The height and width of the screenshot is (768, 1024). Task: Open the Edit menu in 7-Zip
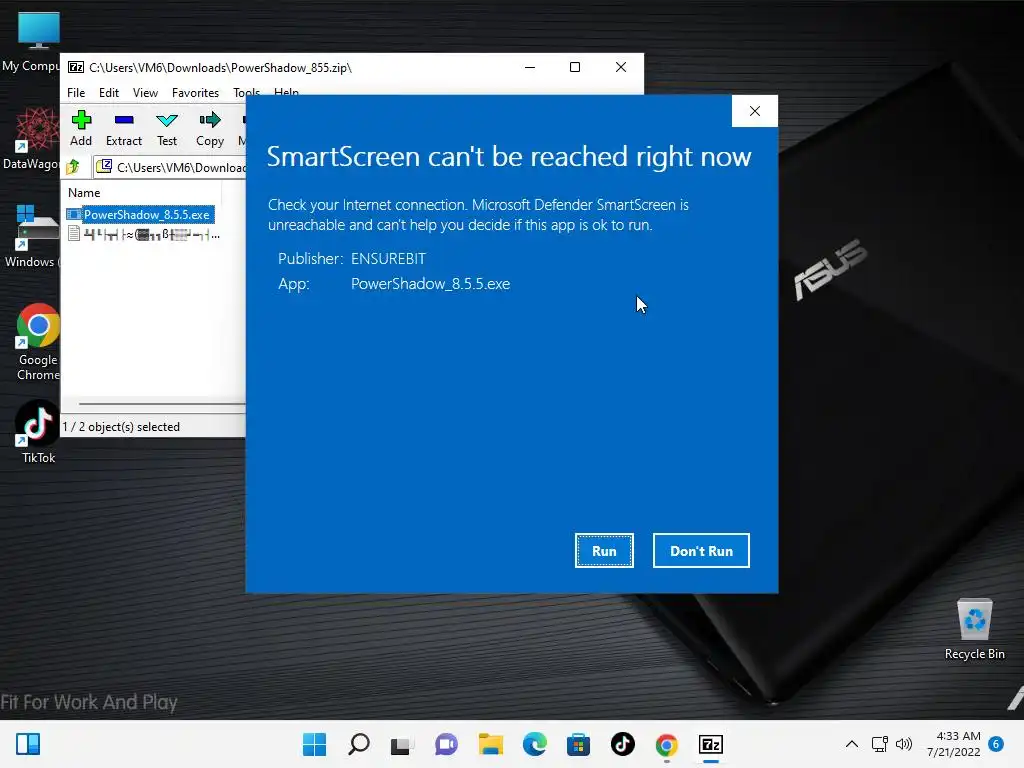pyautogui.click(x=108, y=93)
